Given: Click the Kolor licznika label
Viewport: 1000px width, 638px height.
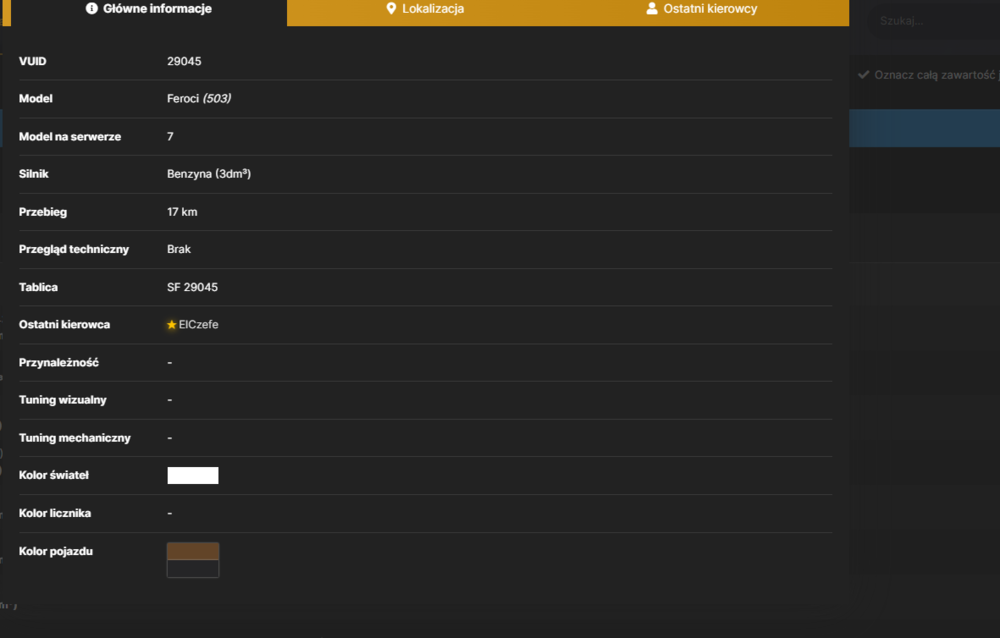Looking at the screenshot, I should tap(55, 513).
